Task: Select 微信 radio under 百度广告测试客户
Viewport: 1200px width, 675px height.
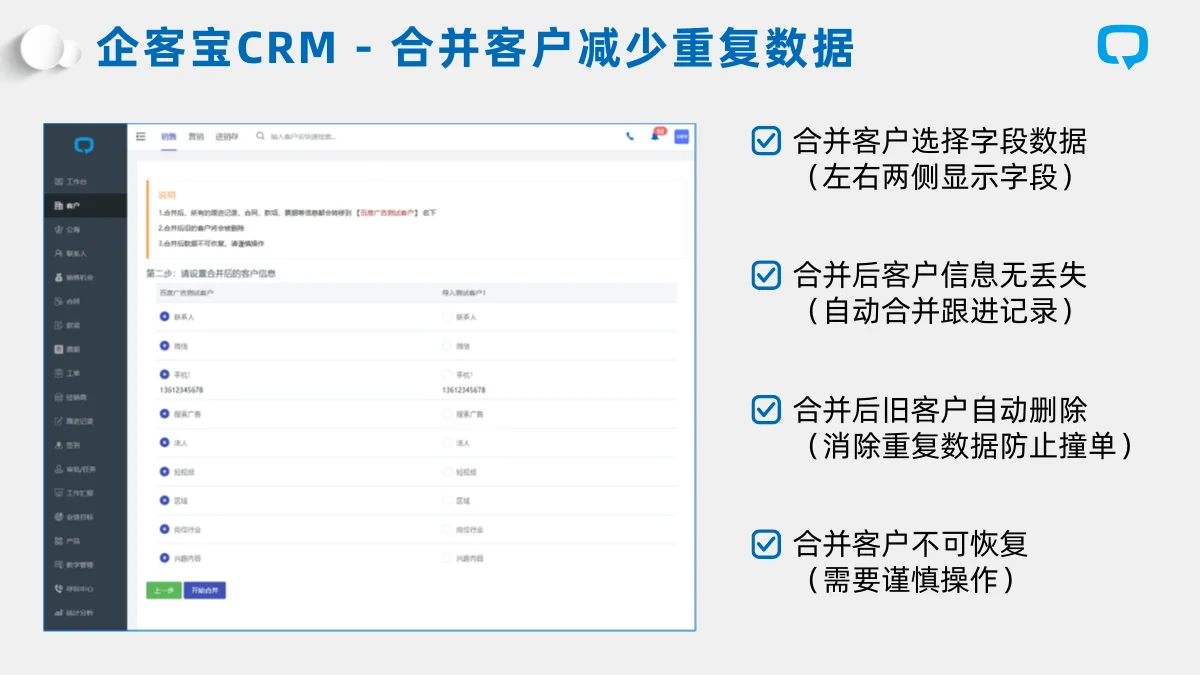Action: coord(164,345)
